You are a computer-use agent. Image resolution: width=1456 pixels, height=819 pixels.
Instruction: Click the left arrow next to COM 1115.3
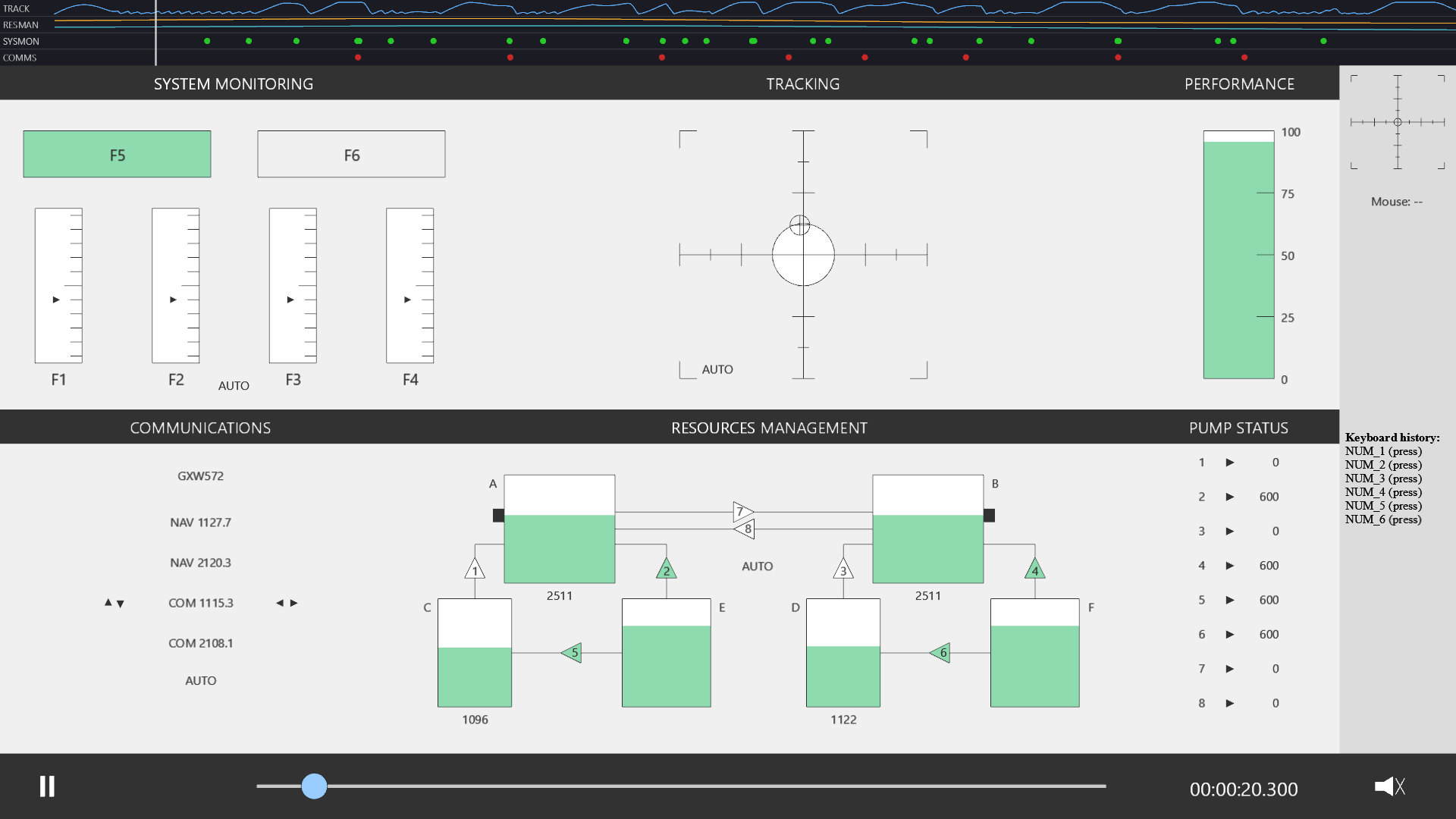point(280,603)
